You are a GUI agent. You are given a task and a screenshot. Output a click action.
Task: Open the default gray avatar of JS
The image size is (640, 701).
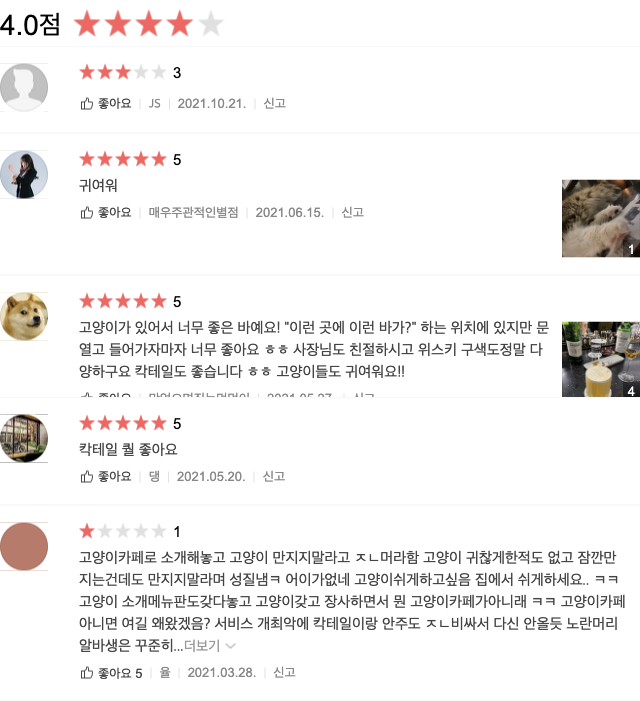[x=24, y=87]
